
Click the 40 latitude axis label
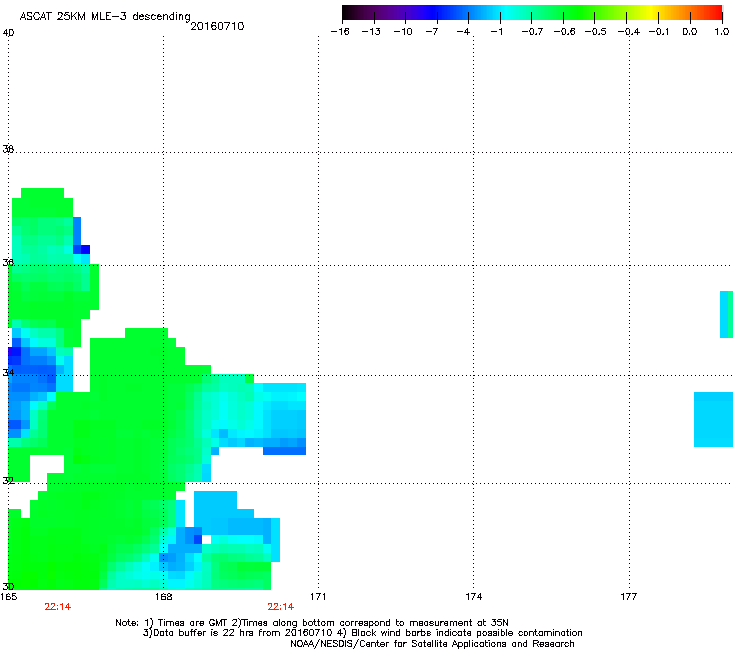(x=8, y=33)
